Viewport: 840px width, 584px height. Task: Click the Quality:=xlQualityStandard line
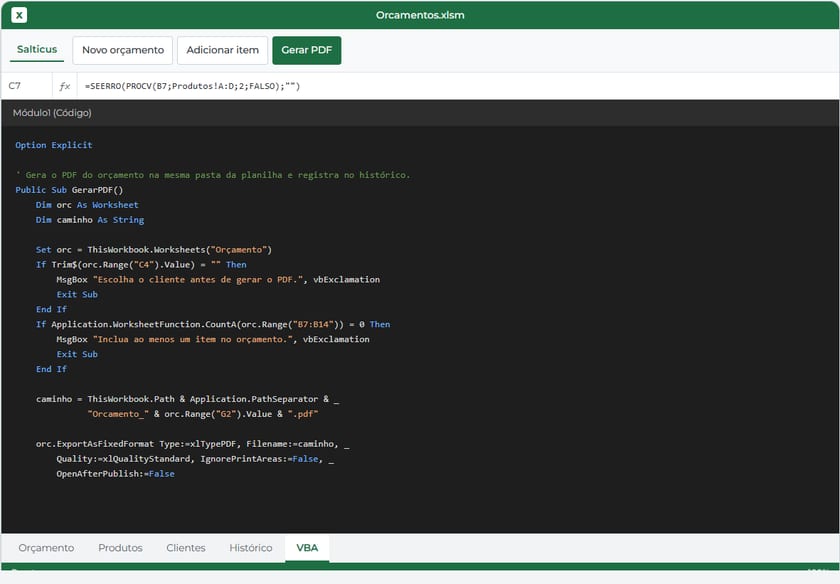[x=195, y=459]
